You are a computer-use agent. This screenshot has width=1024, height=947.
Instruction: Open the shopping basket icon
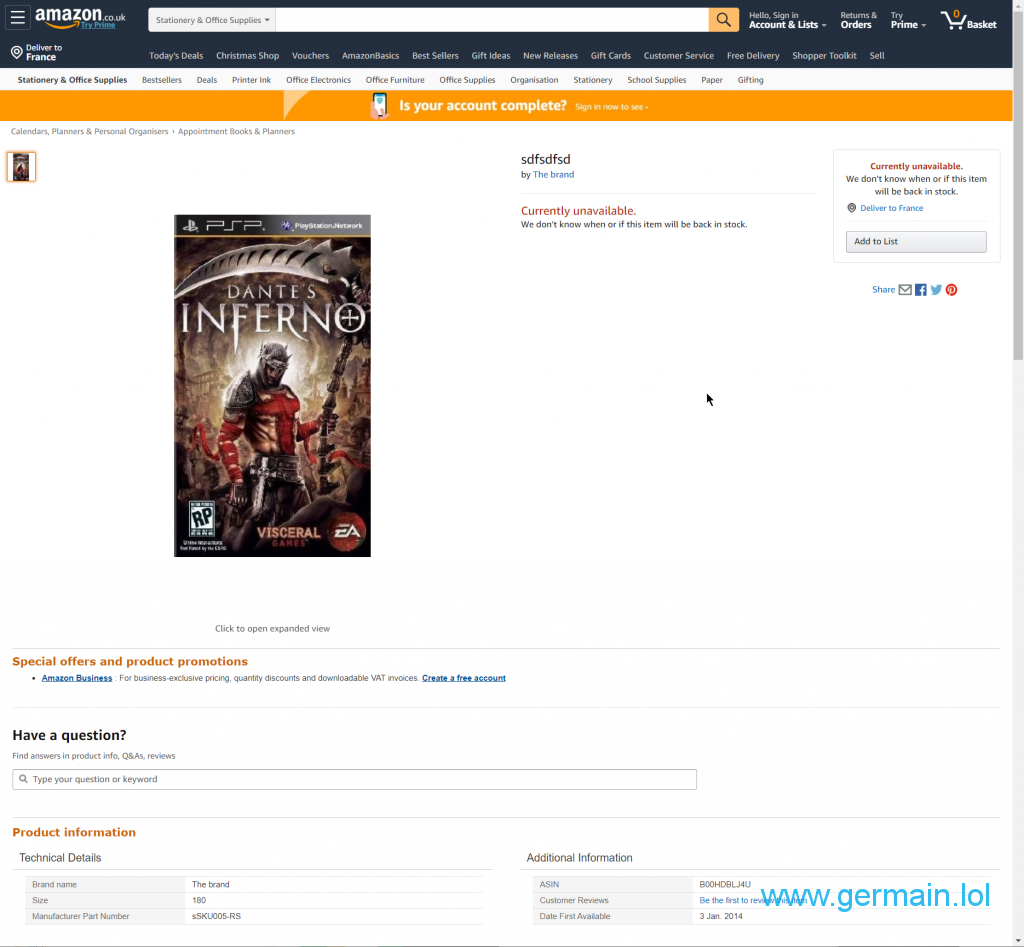[956, 20]
